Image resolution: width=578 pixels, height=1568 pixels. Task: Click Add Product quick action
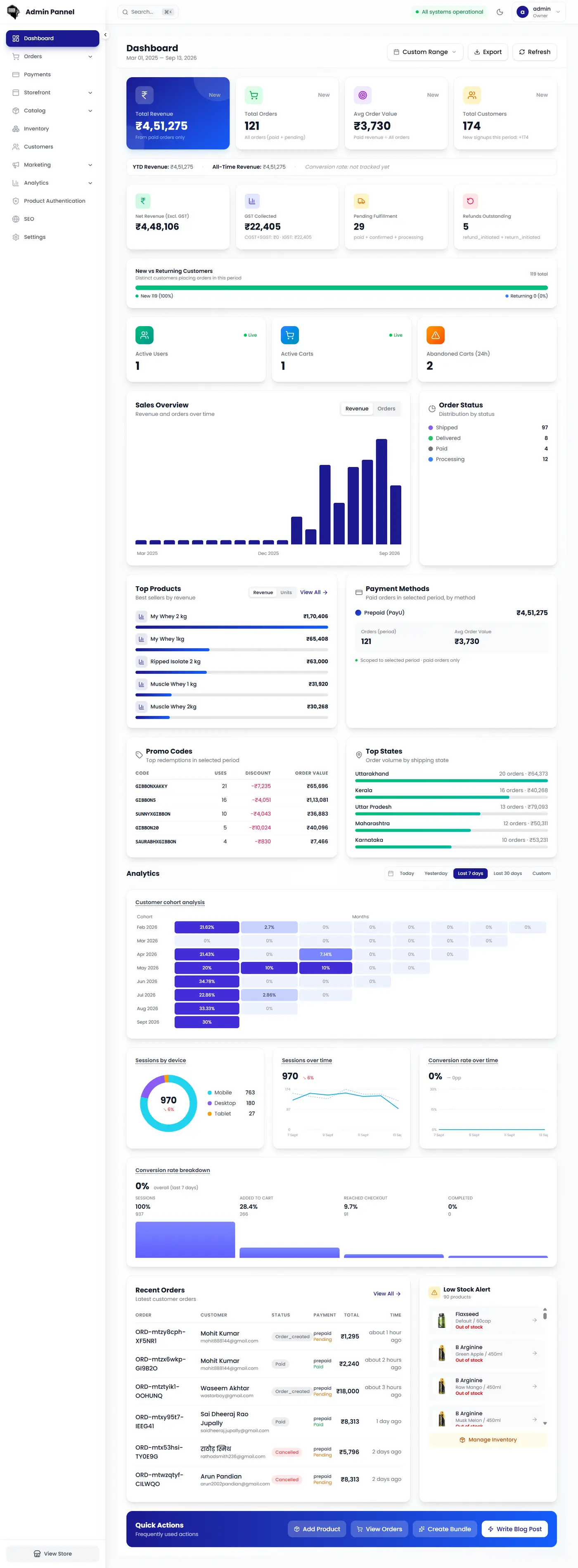pyautogui.click(x=317, y=1529)
